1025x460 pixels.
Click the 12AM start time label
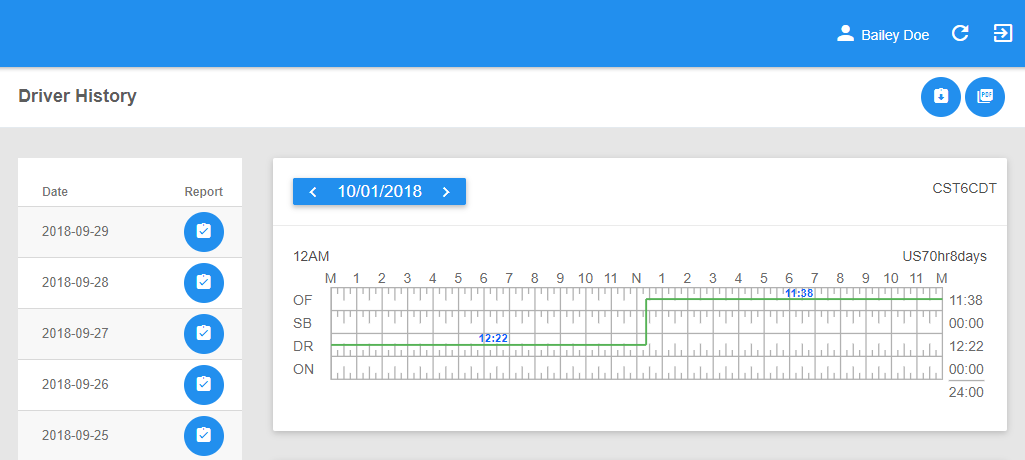(x=311, y=257)
